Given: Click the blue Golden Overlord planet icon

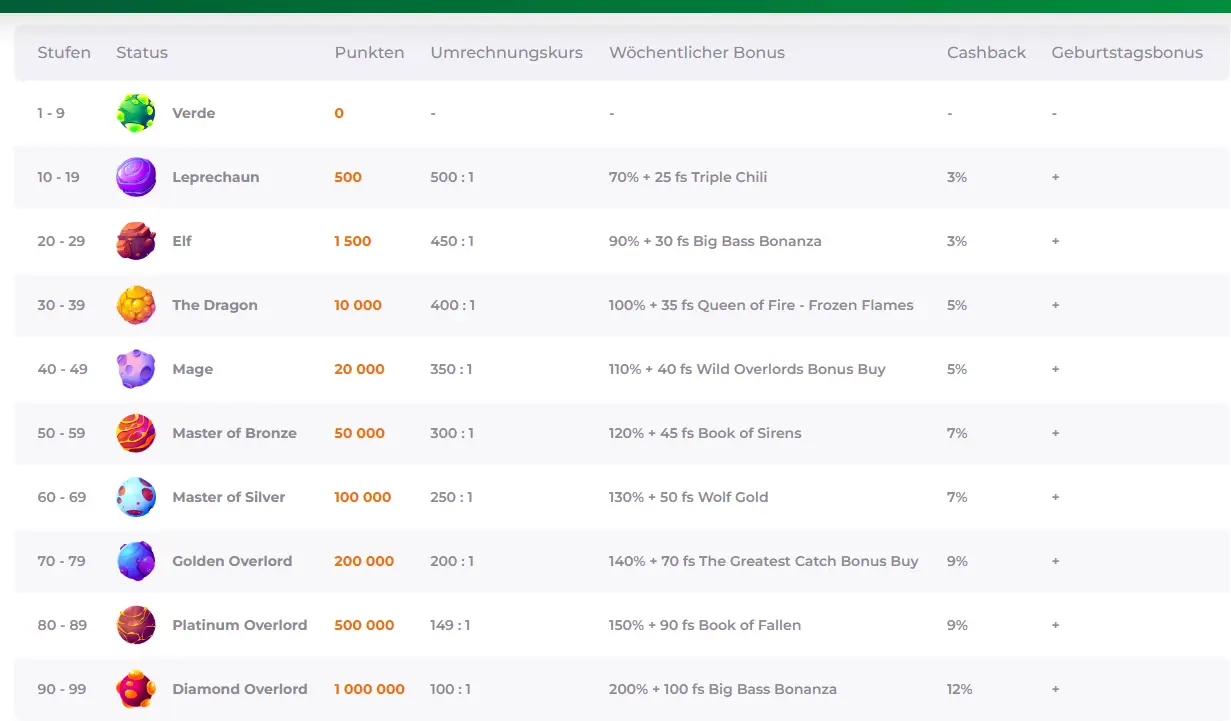Looking at the screenshot, I should 136,561.
